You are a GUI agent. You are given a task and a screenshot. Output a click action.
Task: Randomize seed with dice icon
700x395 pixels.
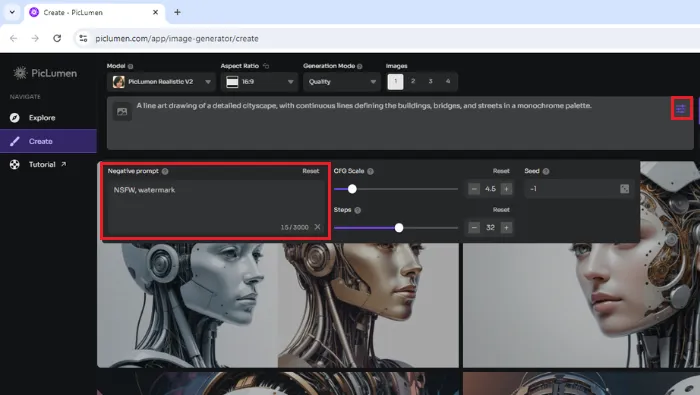click(x=625, y=189)
